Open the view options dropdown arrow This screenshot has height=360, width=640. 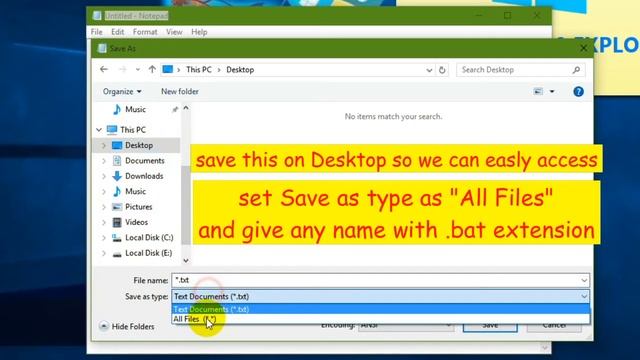(552, 91)
